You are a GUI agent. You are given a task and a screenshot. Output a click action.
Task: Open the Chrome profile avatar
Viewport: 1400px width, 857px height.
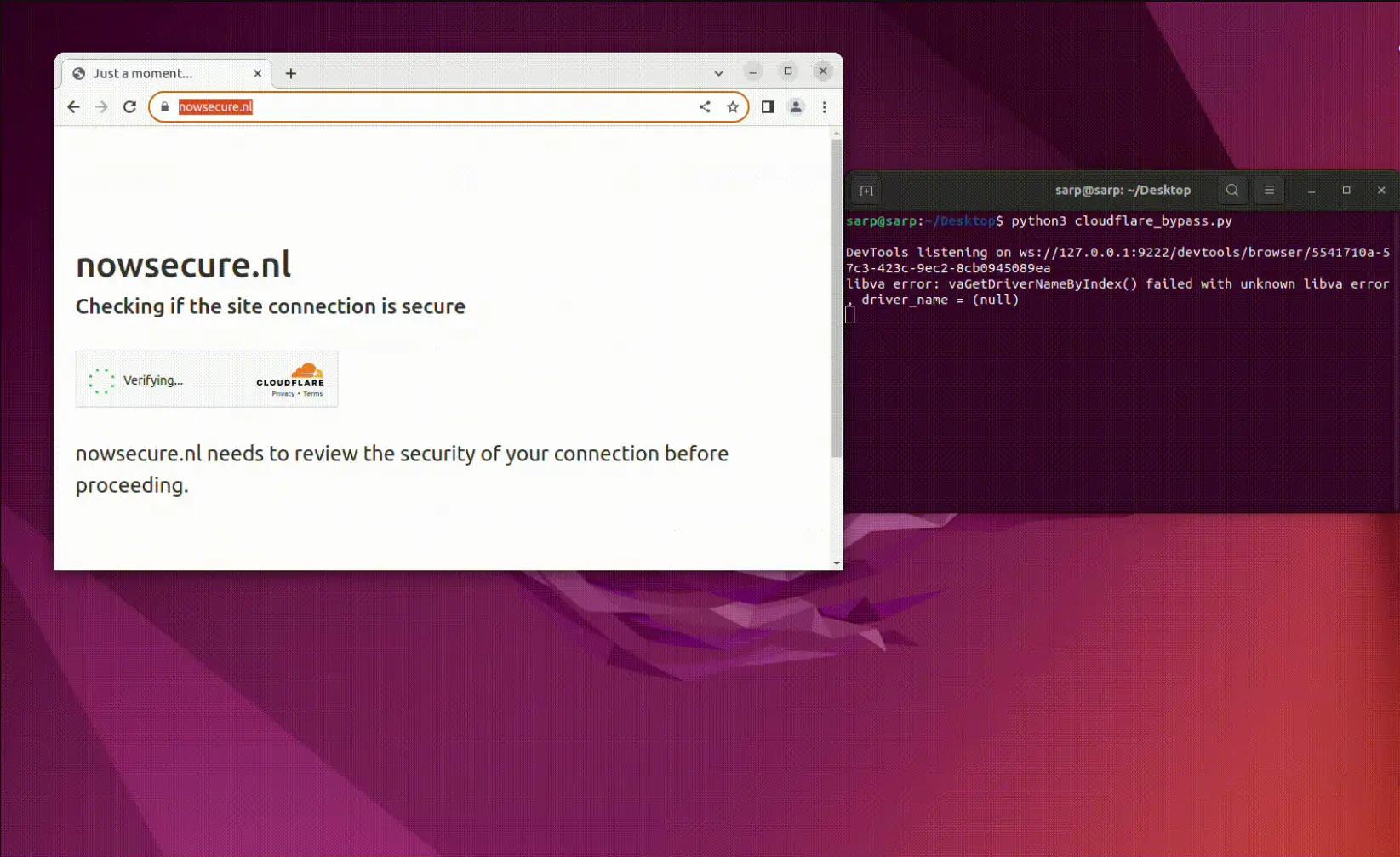[796, 107]
